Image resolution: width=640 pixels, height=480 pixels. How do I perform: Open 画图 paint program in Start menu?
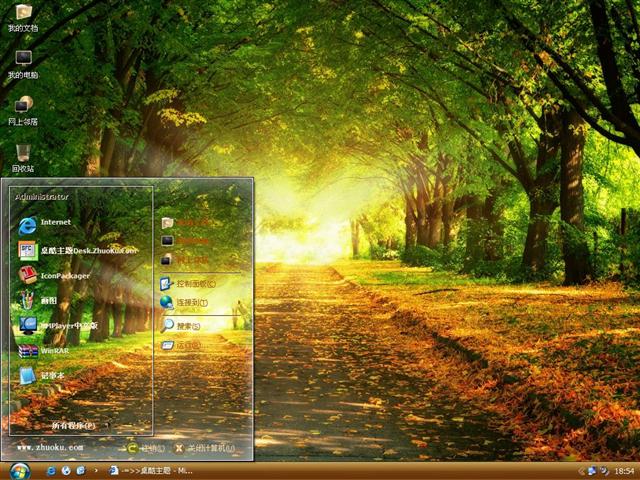[38, 300]
